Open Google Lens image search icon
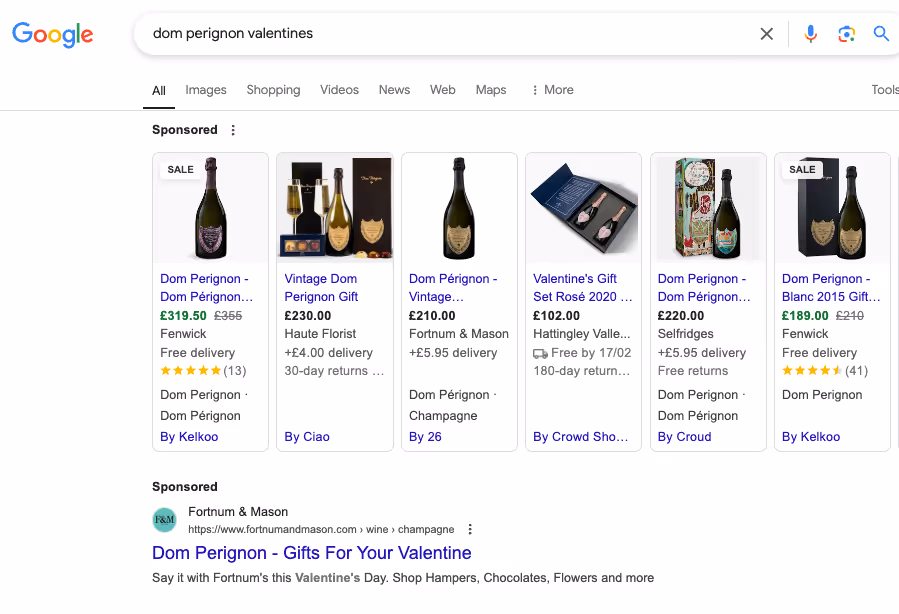 [846, 34]
